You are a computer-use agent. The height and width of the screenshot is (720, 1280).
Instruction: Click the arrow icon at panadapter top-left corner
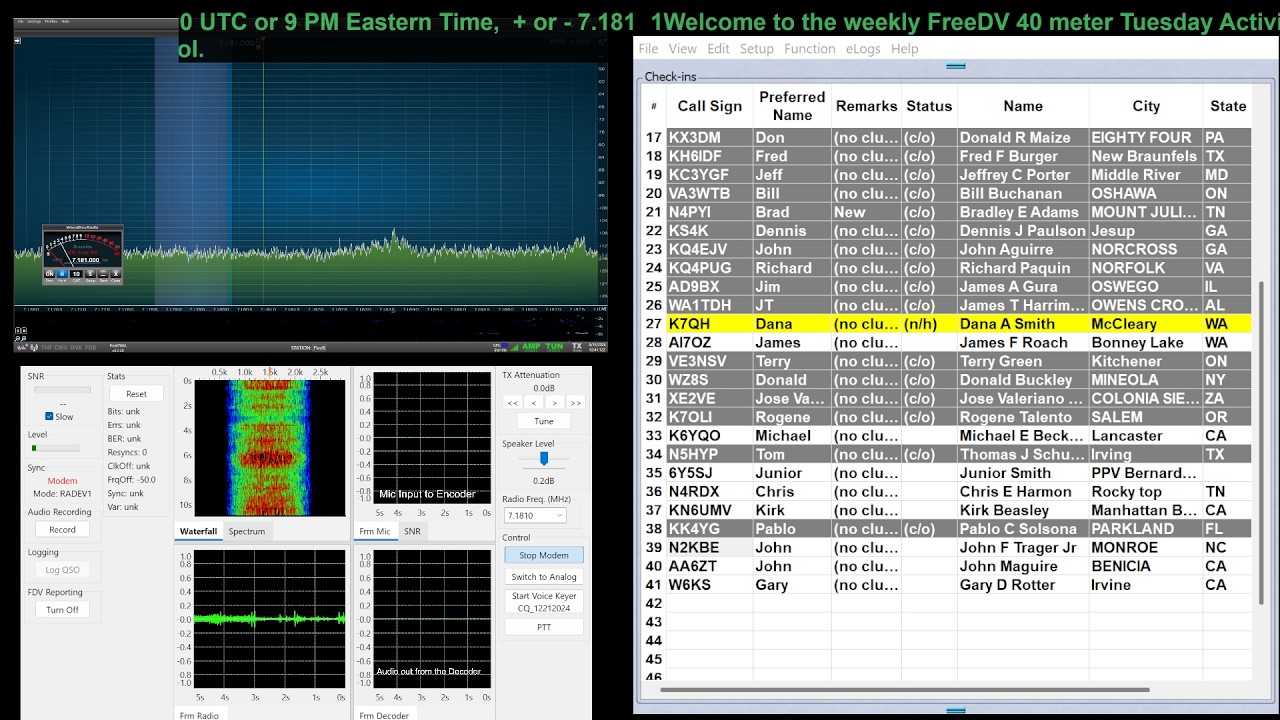click(x=17, y=41)
